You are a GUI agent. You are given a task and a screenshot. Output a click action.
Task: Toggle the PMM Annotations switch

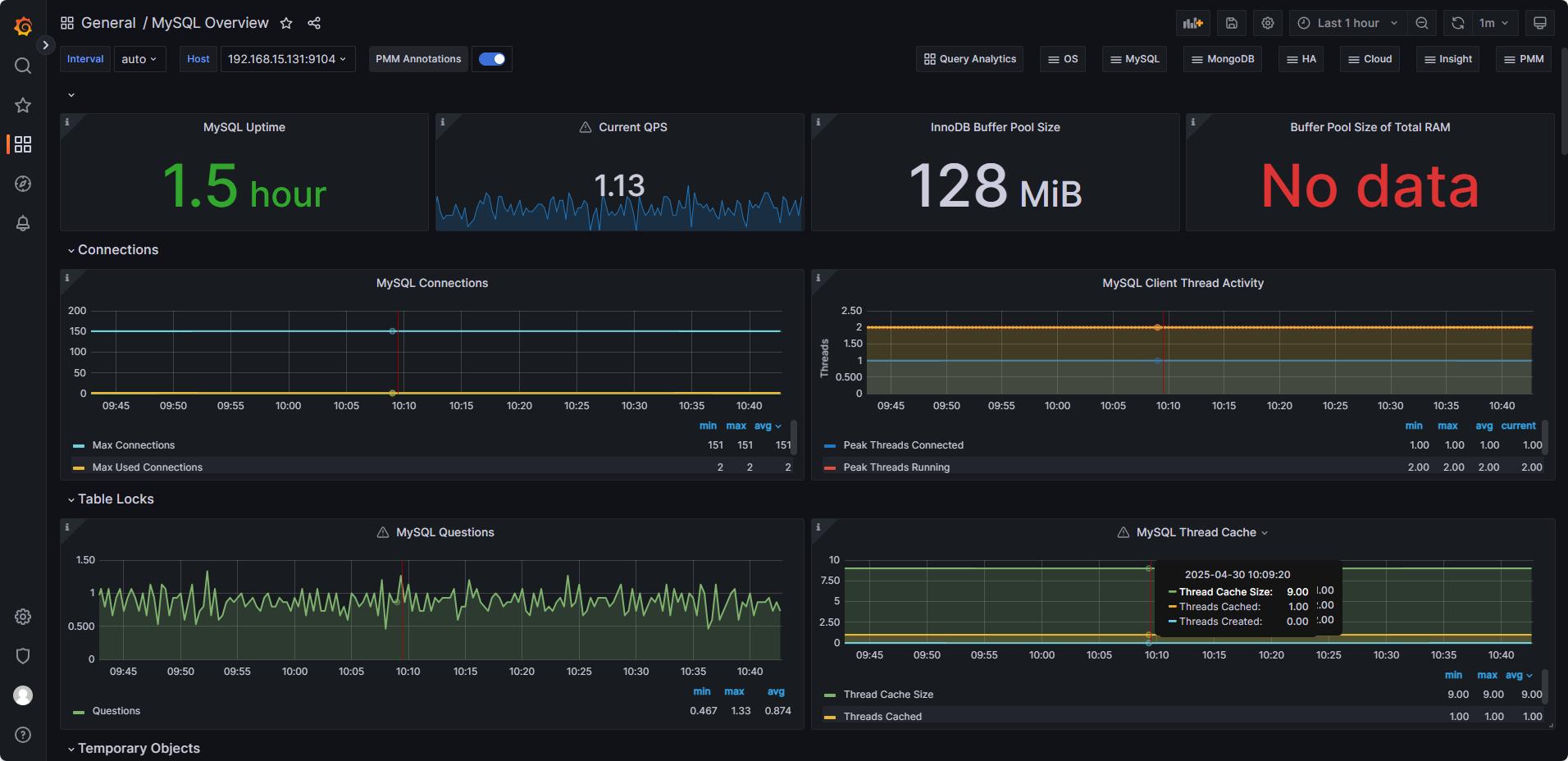(x=492, y=59)
